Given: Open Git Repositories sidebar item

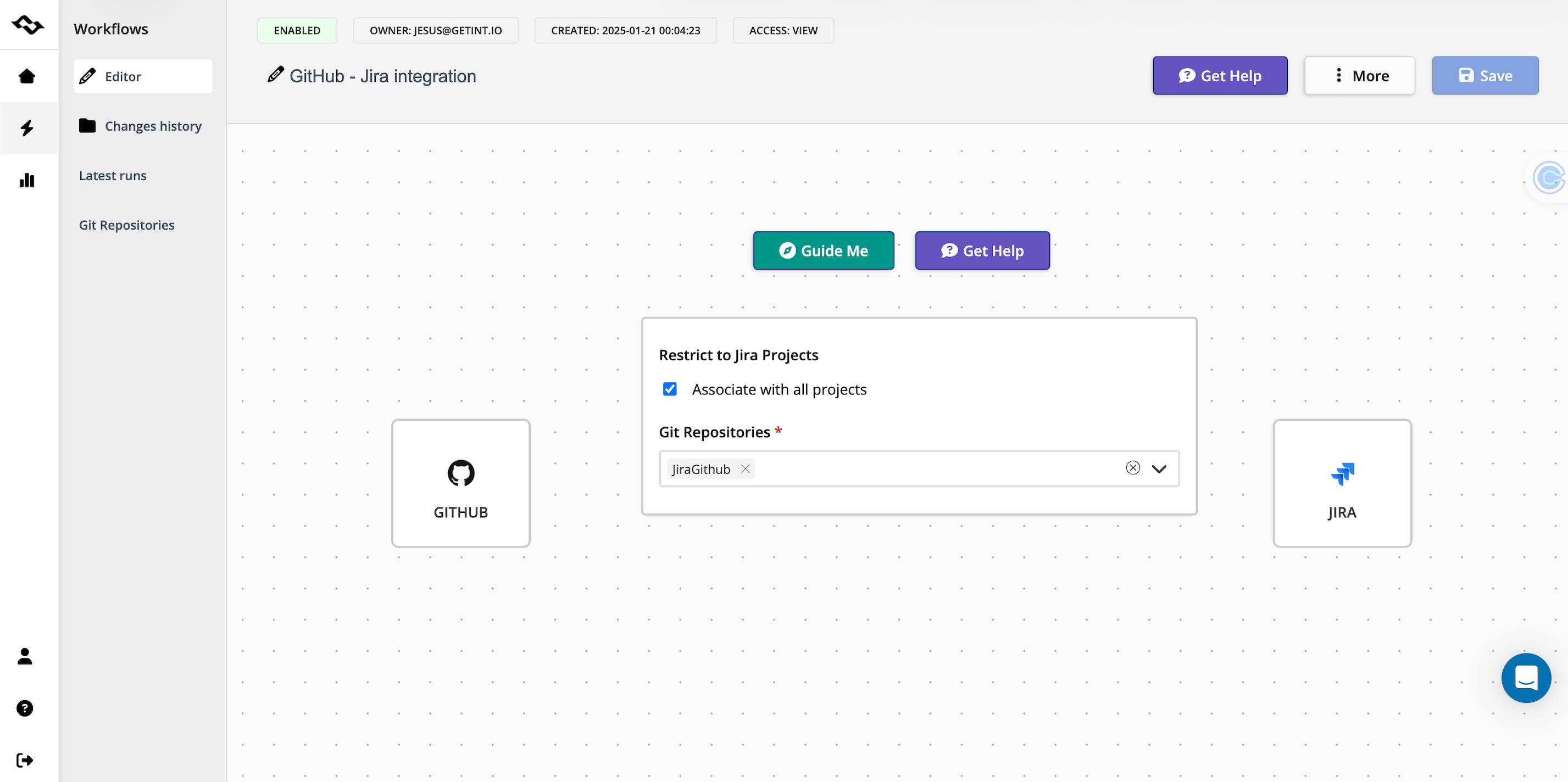Looking at the screenshot, I should pos(126,225).
